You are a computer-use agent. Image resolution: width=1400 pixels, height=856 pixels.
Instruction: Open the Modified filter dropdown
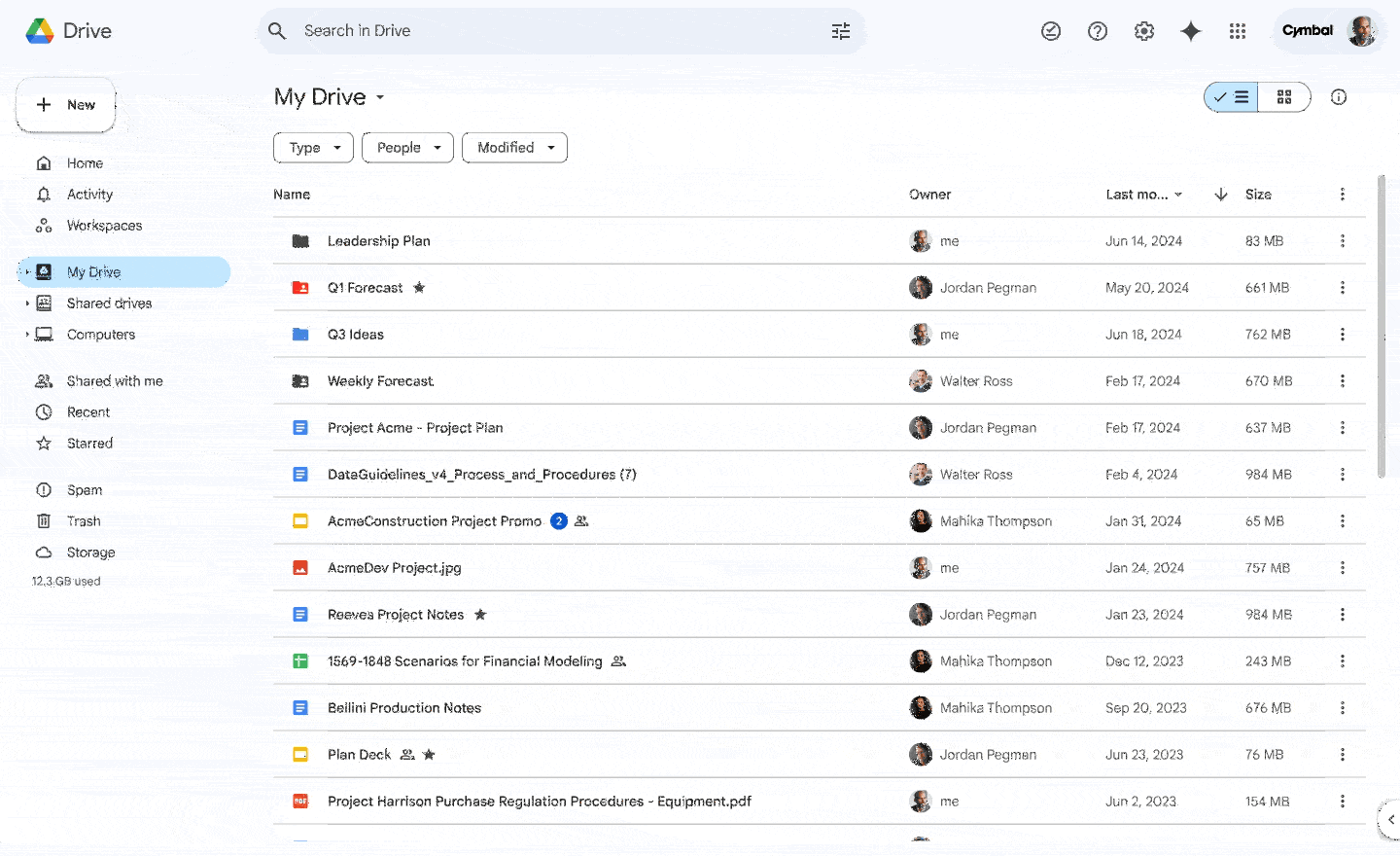pos(514,148)
